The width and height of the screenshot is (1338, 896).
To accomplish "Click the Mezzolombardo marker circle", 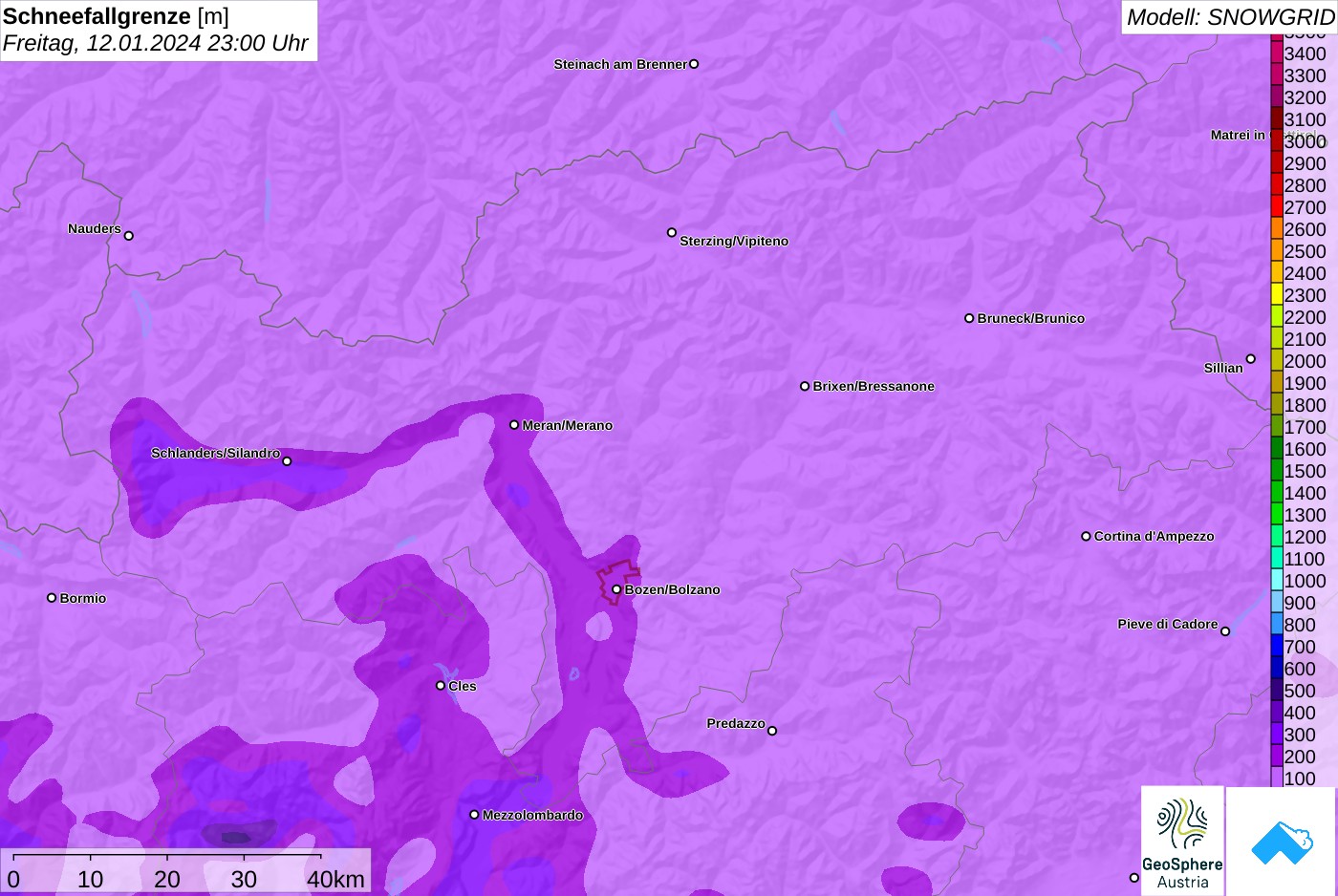I will 474,815.
